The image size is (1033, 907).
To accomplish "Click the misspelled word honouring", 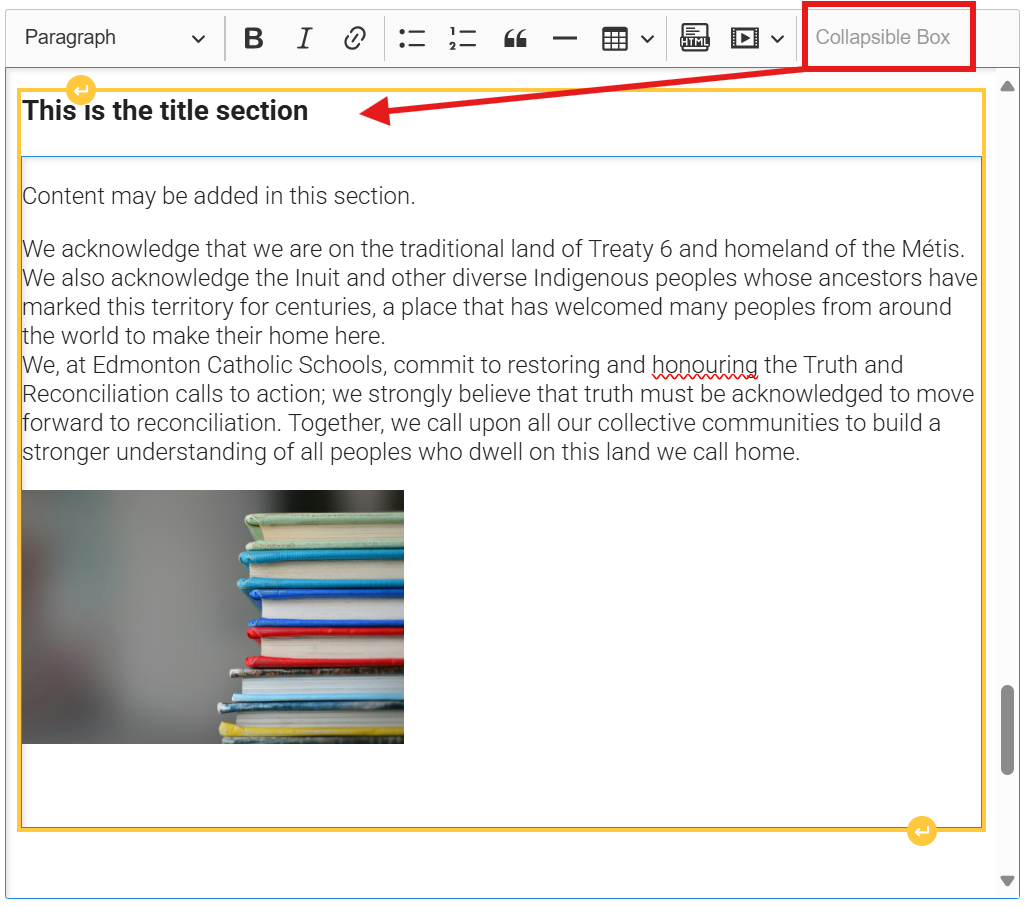I will click(x=703, y=364).
